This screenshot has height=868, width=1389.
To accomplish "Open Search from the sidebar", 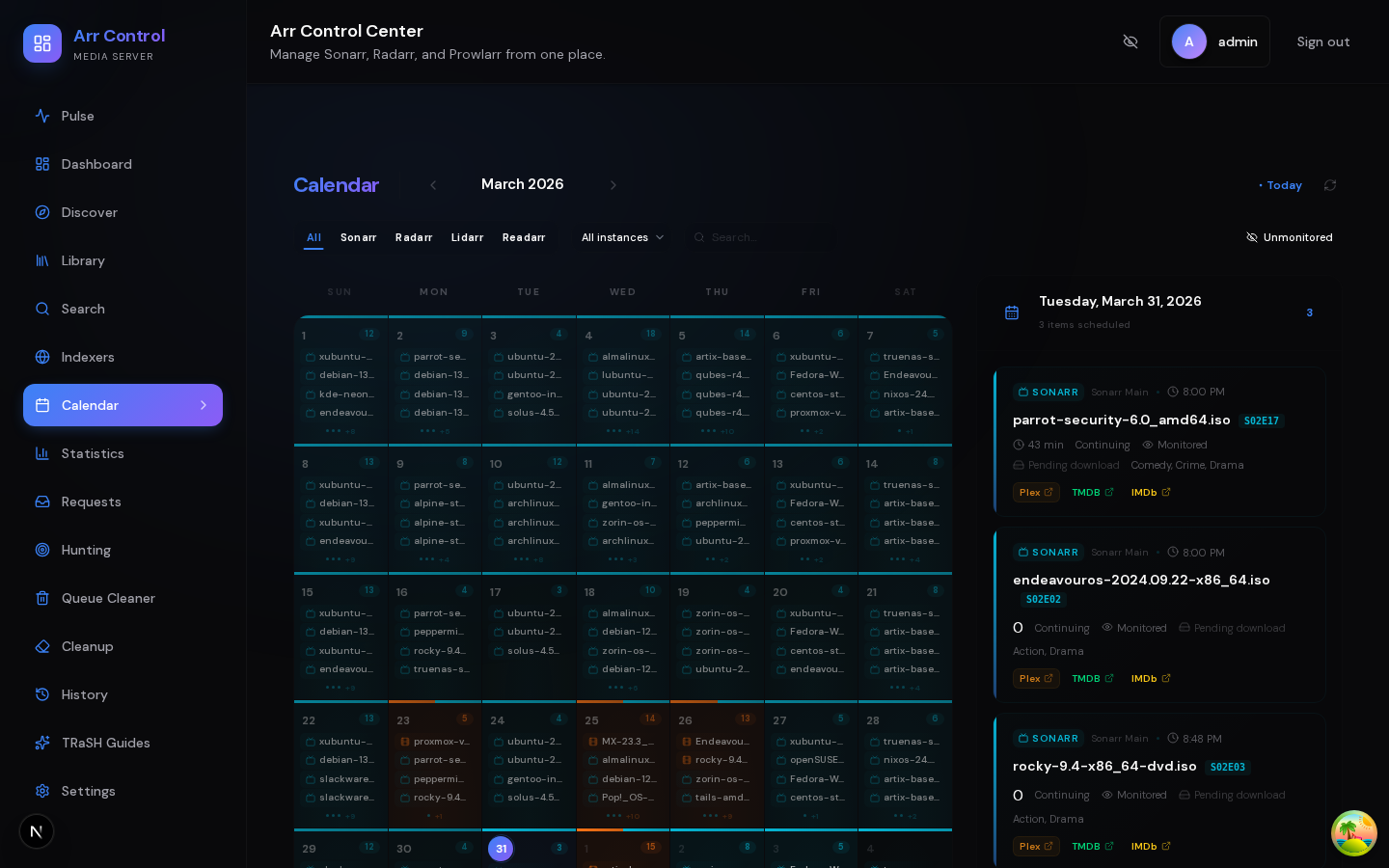I will 123,309.
